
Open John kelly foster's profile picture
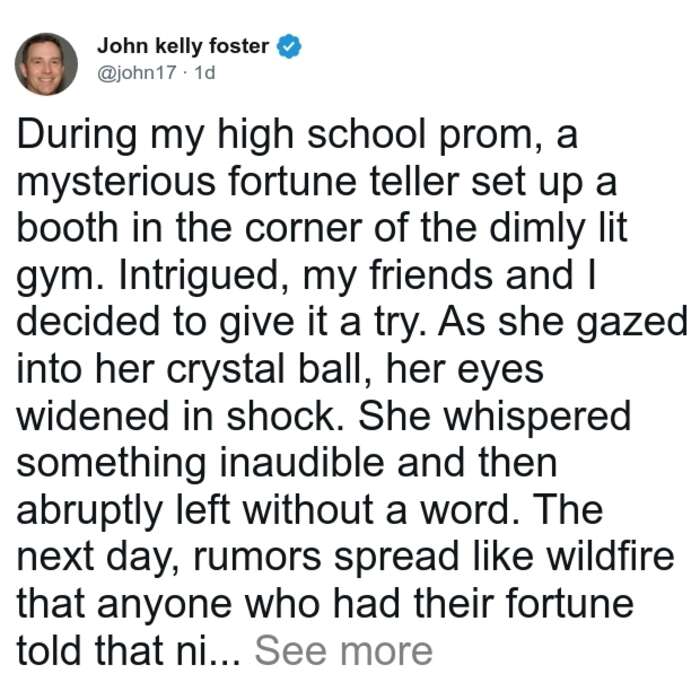point(46,64)
